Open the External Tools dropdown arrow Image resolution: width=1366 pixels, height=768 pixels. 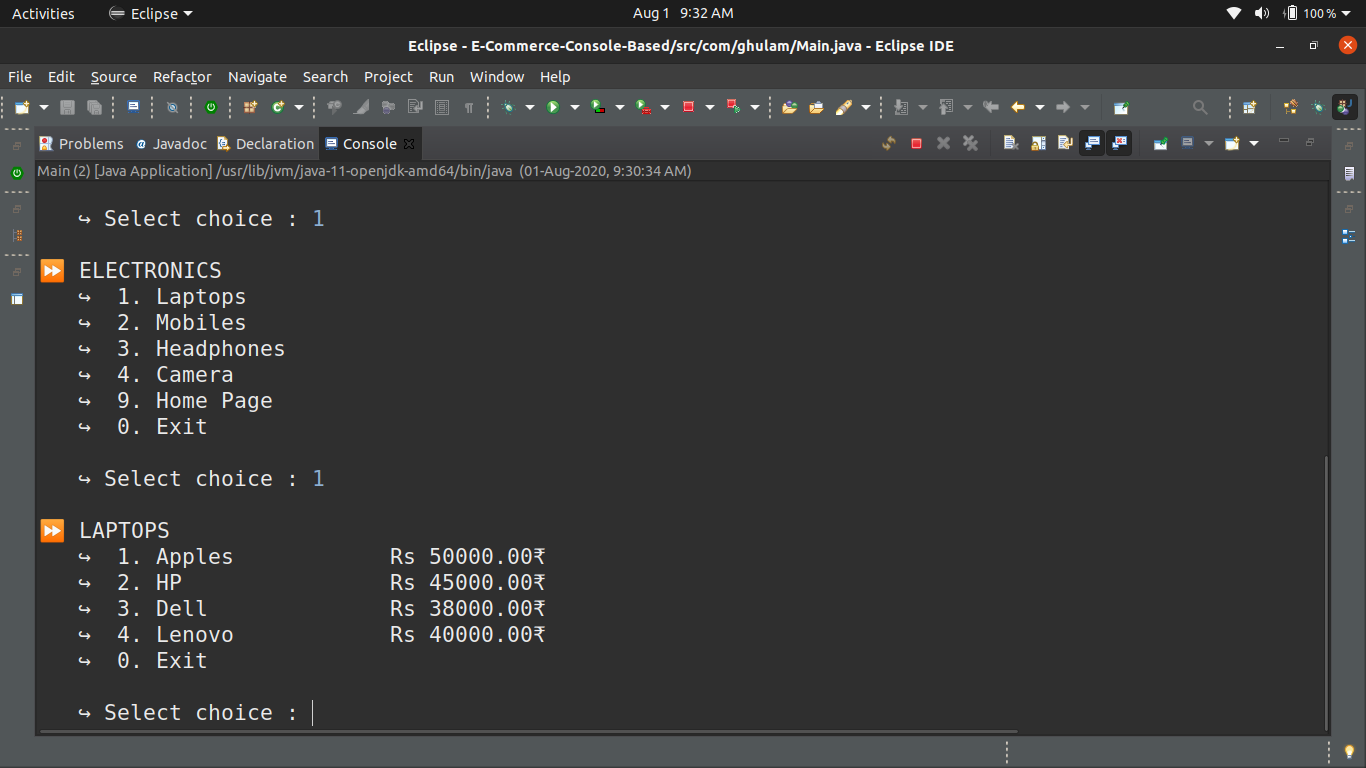pos(665,107)
